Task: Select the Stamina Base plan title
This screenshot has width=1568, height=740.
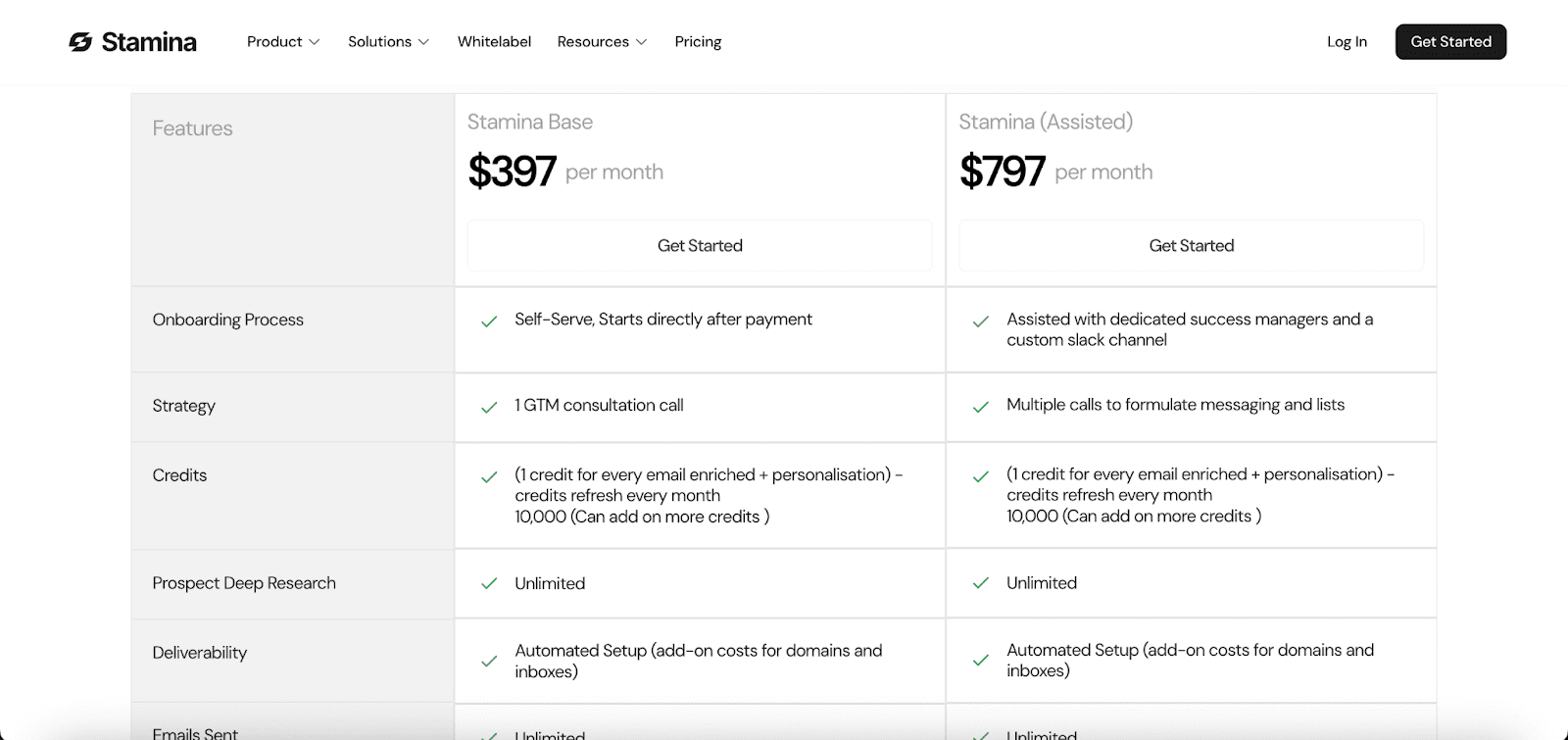Action: (x=530, y=122)
